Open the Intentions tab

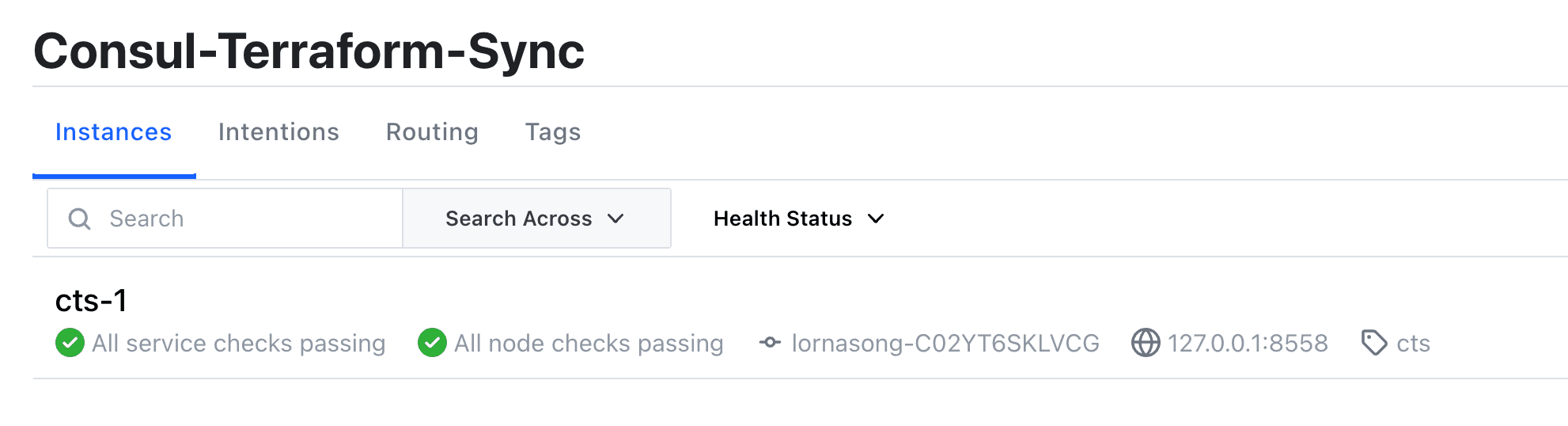(278, 132)
